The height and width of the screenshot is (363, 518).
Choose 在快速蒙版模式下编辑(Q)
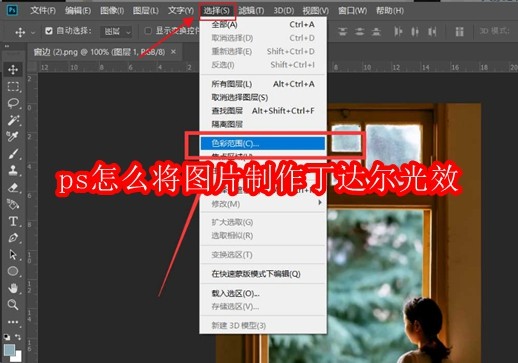click(x=263, y=274)
